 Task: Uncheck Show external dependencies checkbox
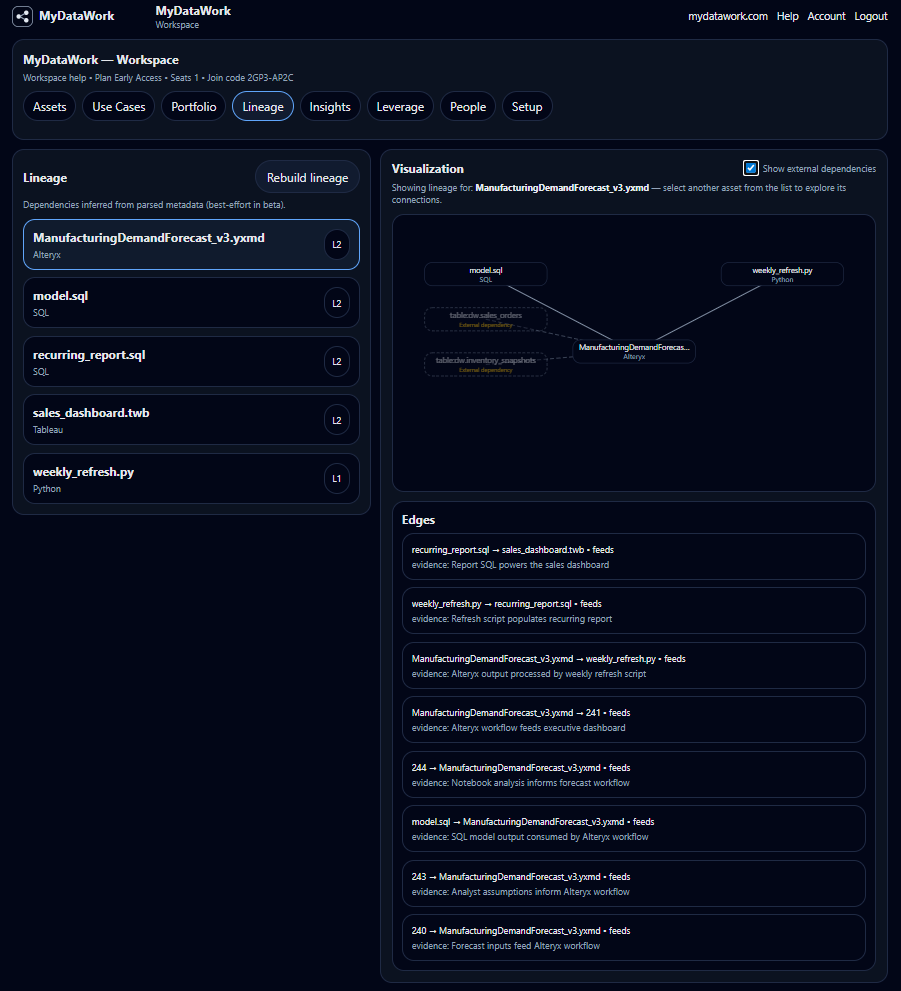pyautogui.click(x=751, y=168)
